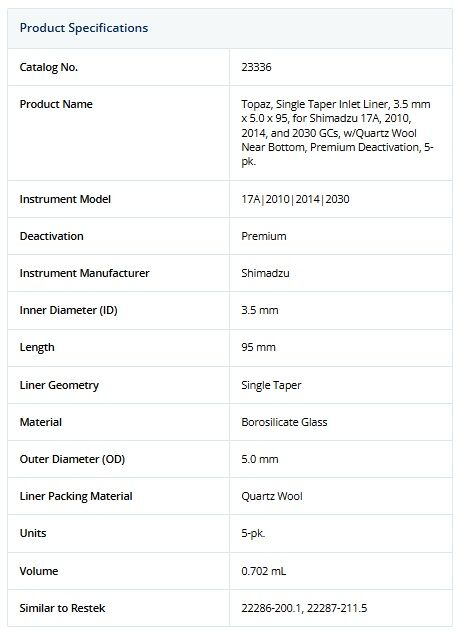Click the Product Specifications header
Viewport: 459px width, 631px height.
[84, 28]
